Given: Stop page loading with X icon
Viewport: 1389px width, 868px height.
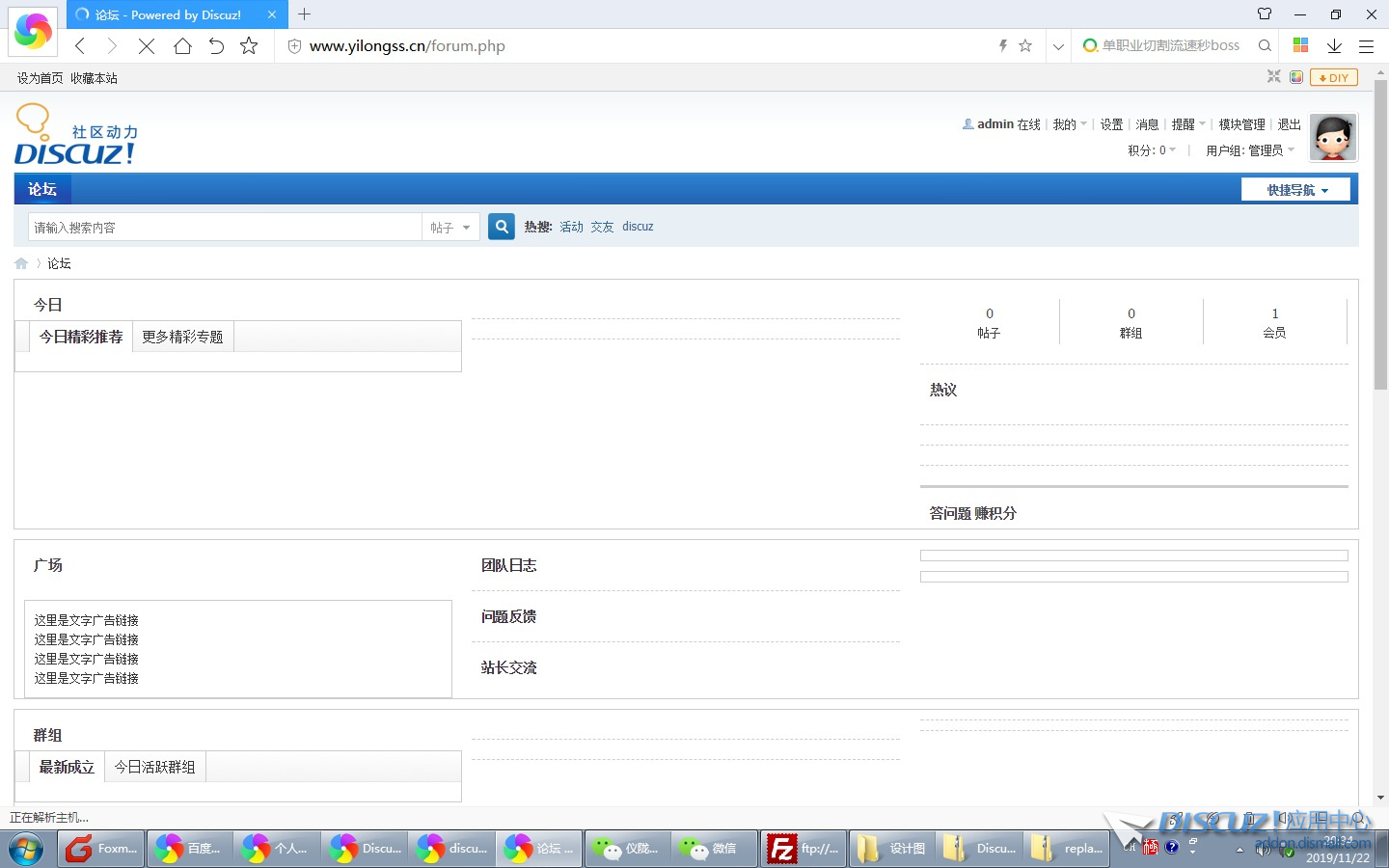Looking at the screenshot, I should pyautogui.click(x=147, y=46).
